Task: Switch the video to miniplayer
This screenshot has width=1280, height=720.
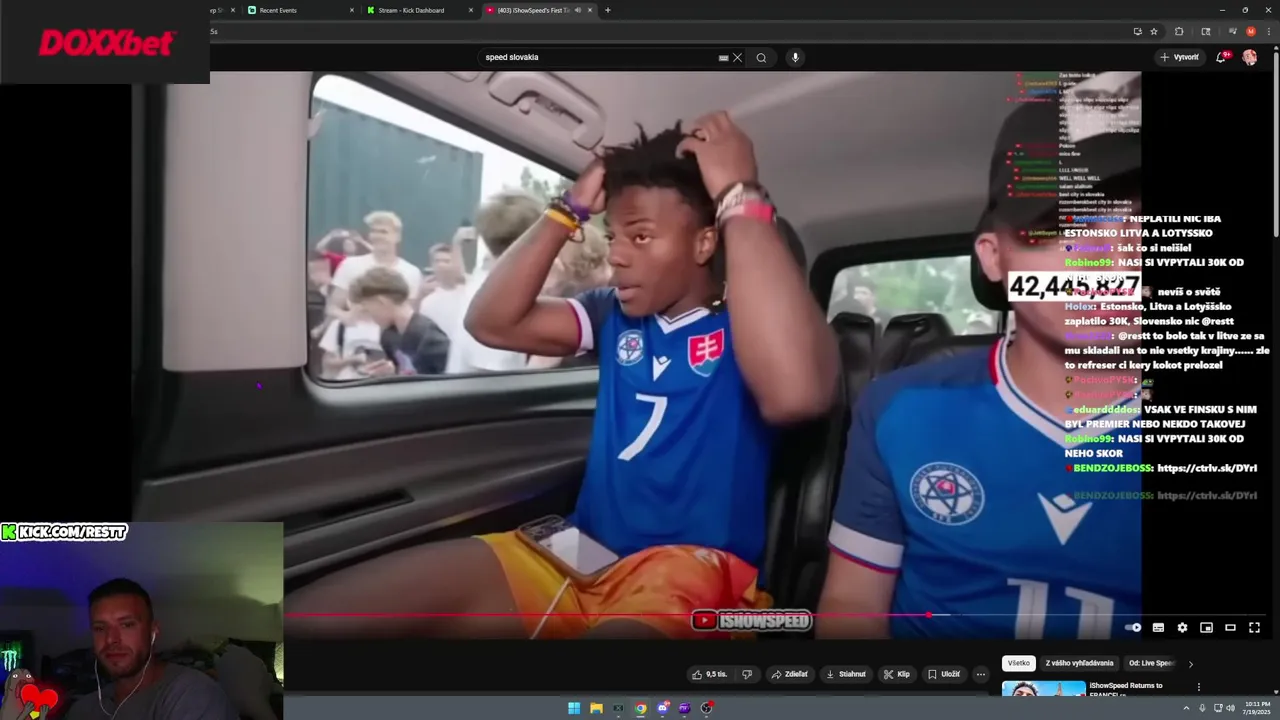Action: [1206, 627]
